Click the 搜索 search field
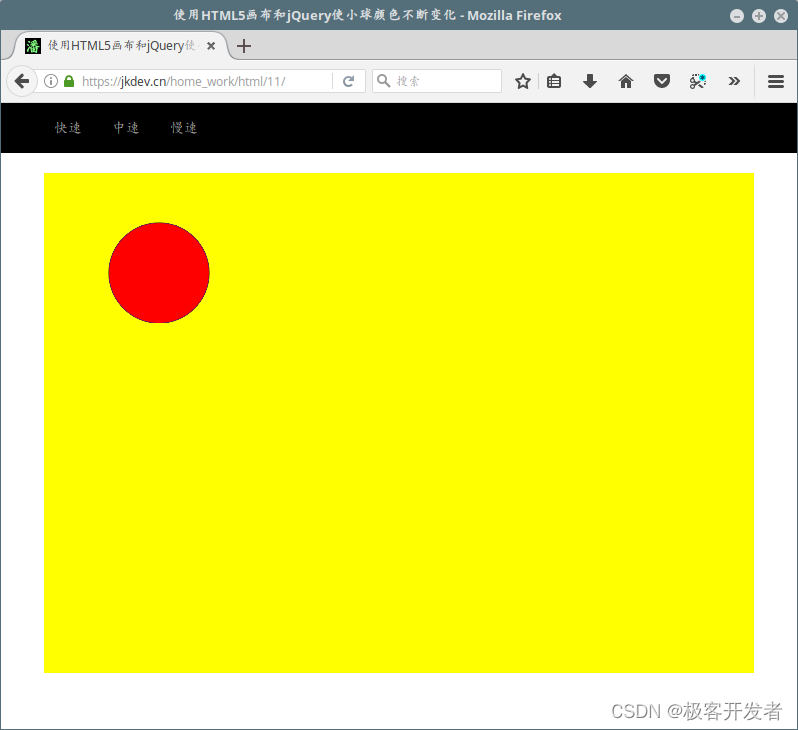 tap(437, 81)
